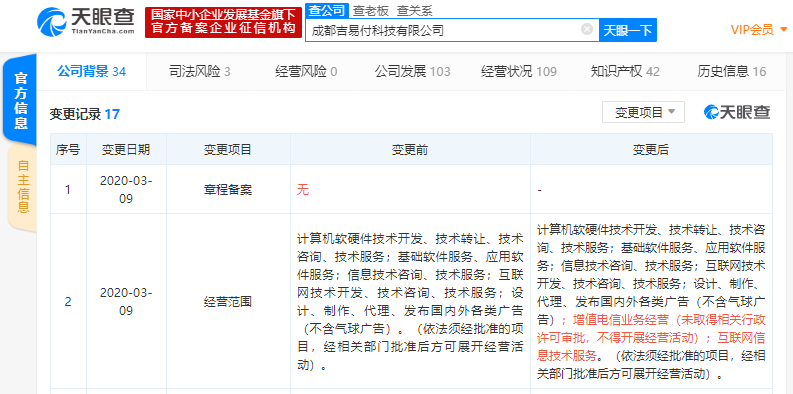Click the 章程备案 change item cell
This screenshot has width=793, height=394.
pyautogui.click(x=228, y=190)
